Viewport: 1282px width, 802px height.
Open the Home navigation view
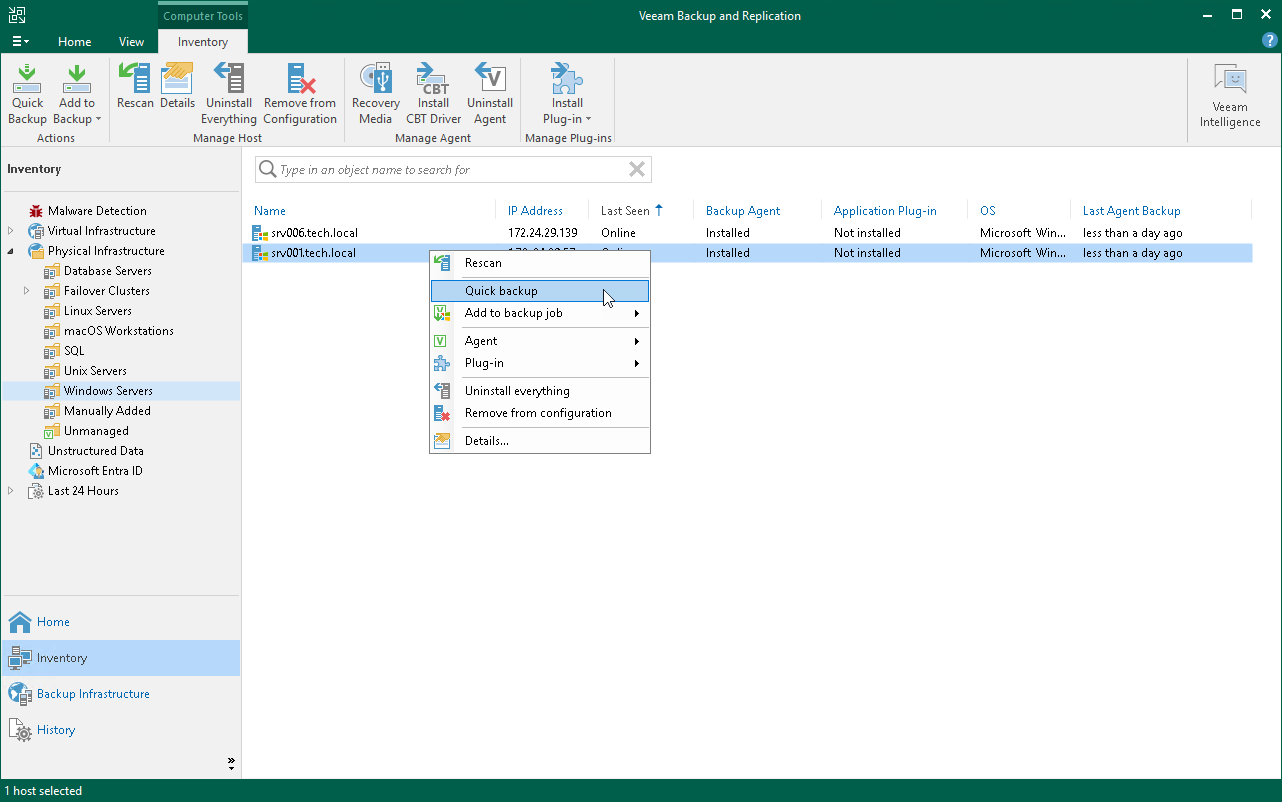click(121, 622)
